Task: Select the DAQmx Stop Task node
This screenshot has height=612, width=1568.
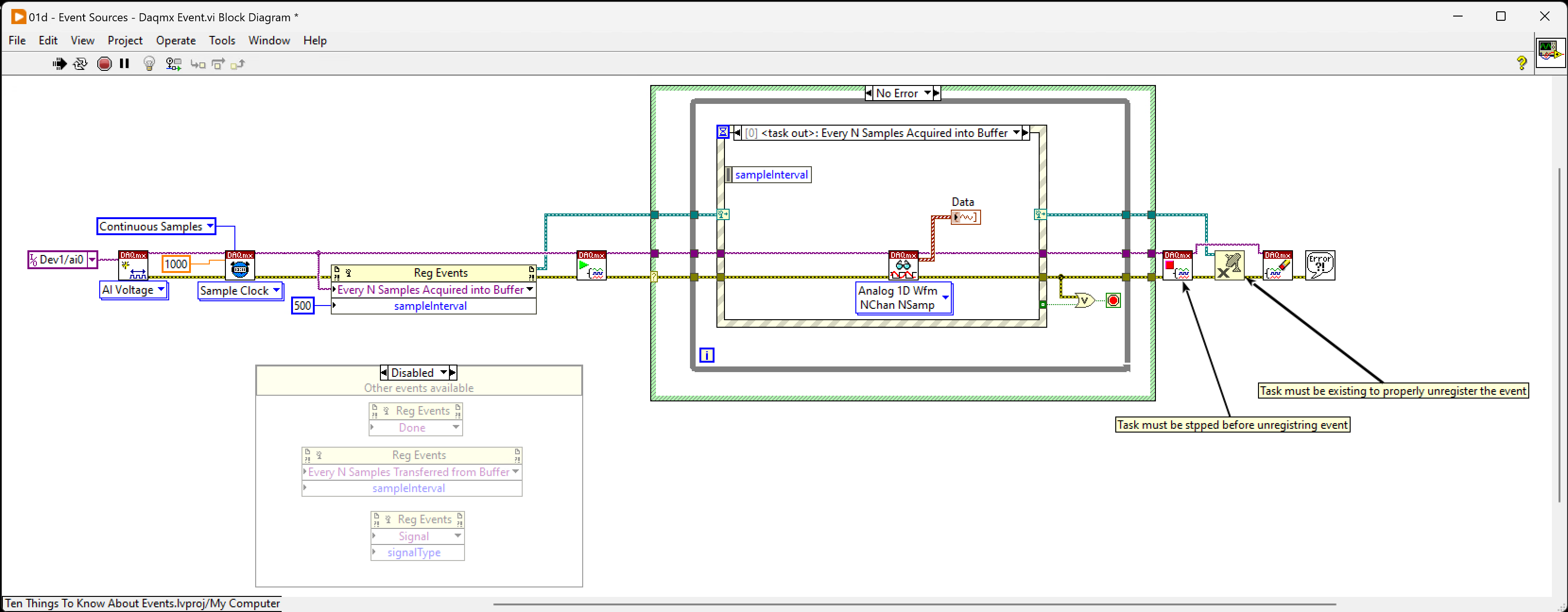Action: 1177,265
